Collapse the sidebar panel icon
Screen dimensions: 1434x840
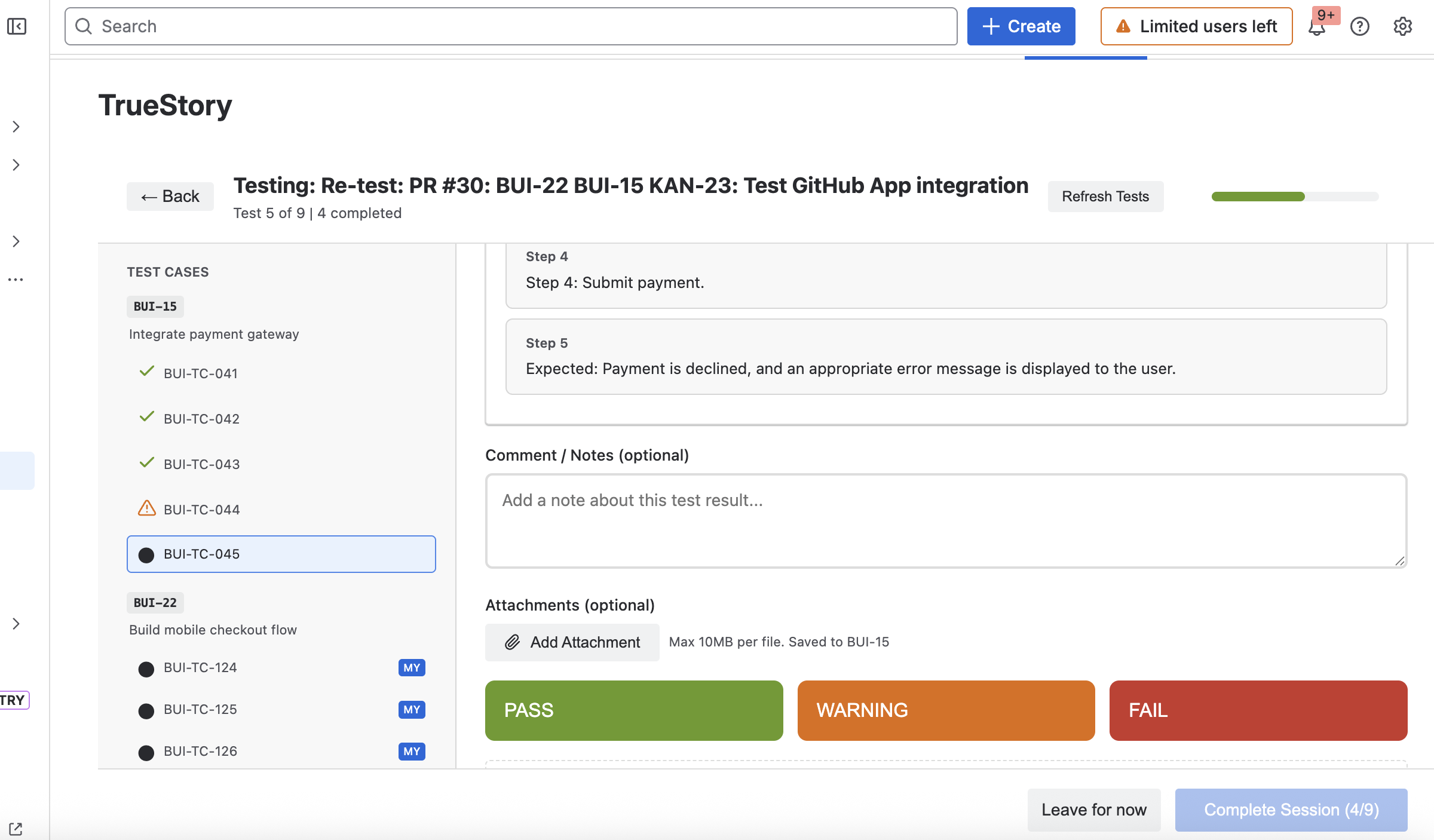(x=17, y=26)
